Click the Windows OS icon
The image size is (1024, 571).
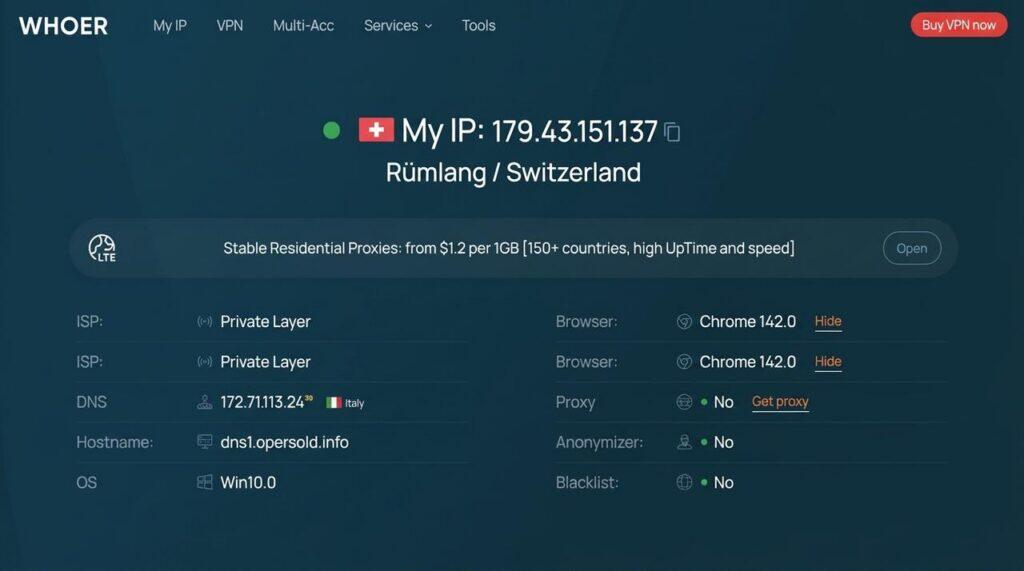[204, 482]
